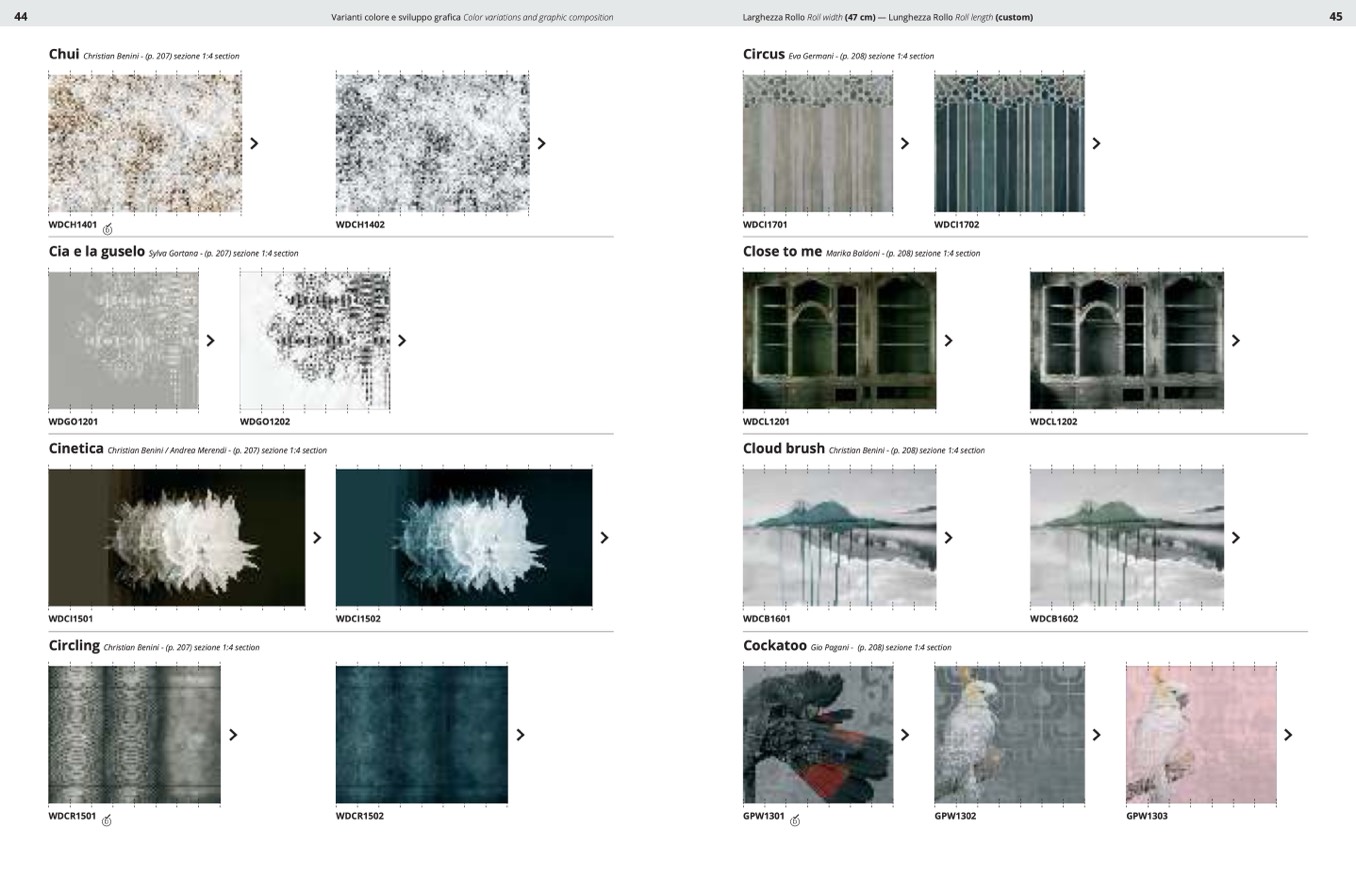Select the Chui WDCH1402 grayscale thumbnail
Image resolution: width=1356 pixels, height=878 pixels.
point(432,143)
